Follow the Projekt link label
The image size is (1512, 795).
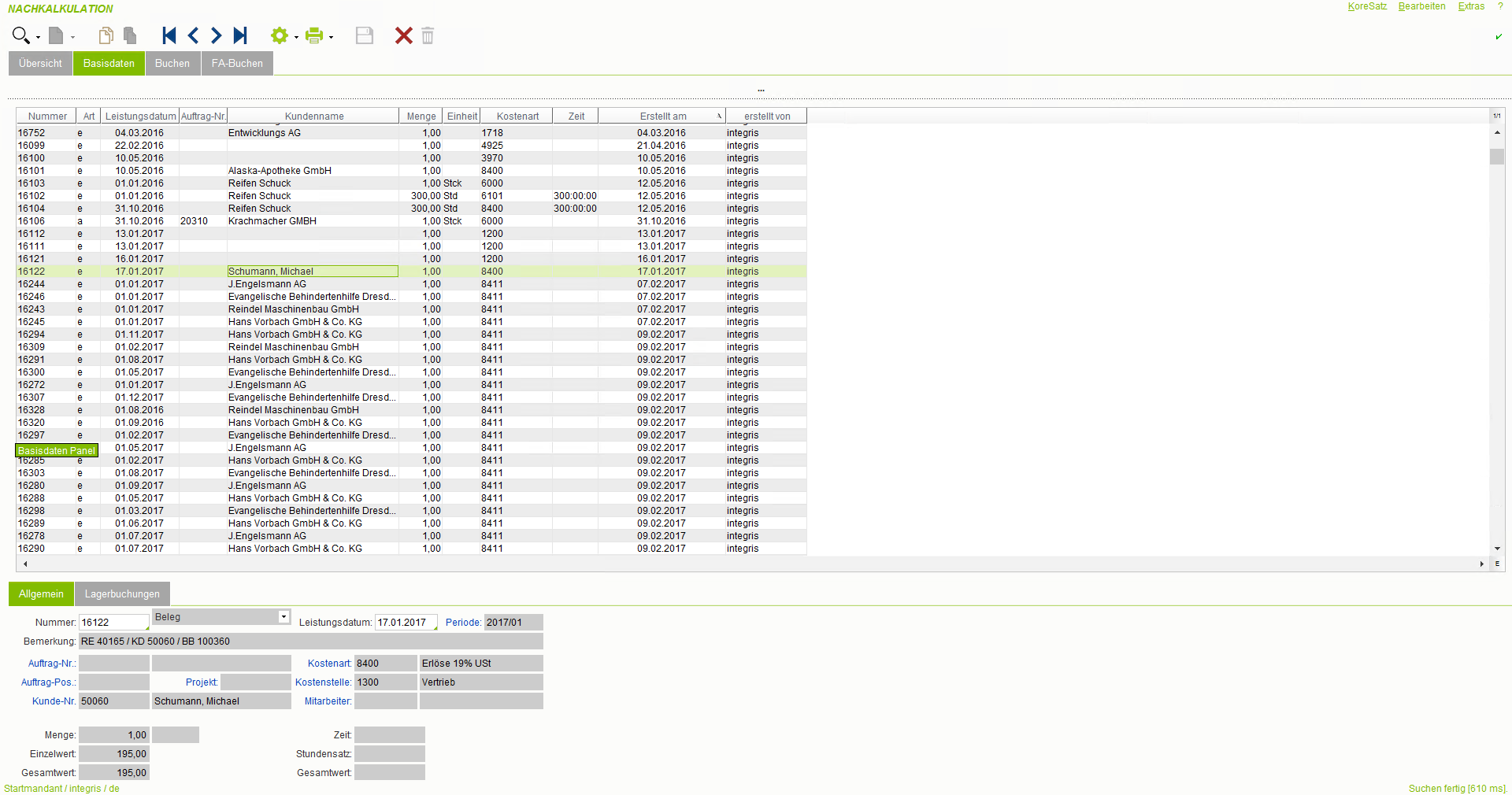point(202,682)
